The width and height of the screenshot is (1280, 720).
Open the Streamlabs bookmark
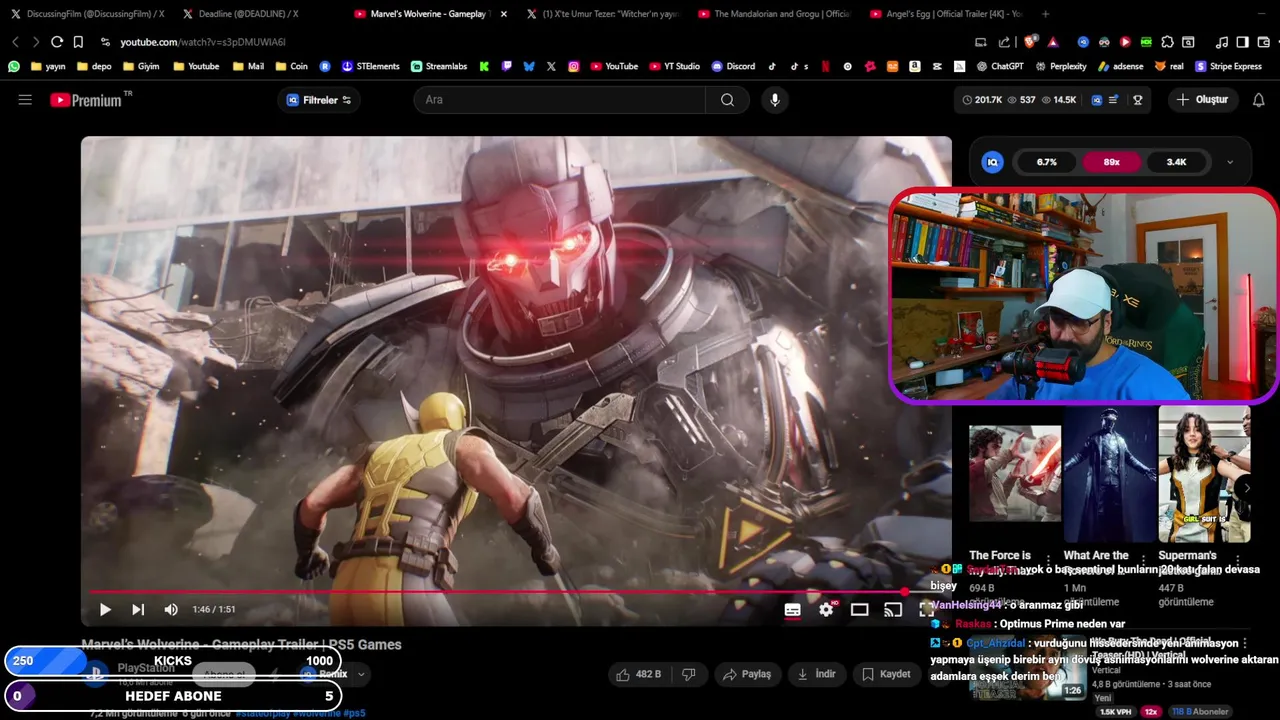pos(439,66)
